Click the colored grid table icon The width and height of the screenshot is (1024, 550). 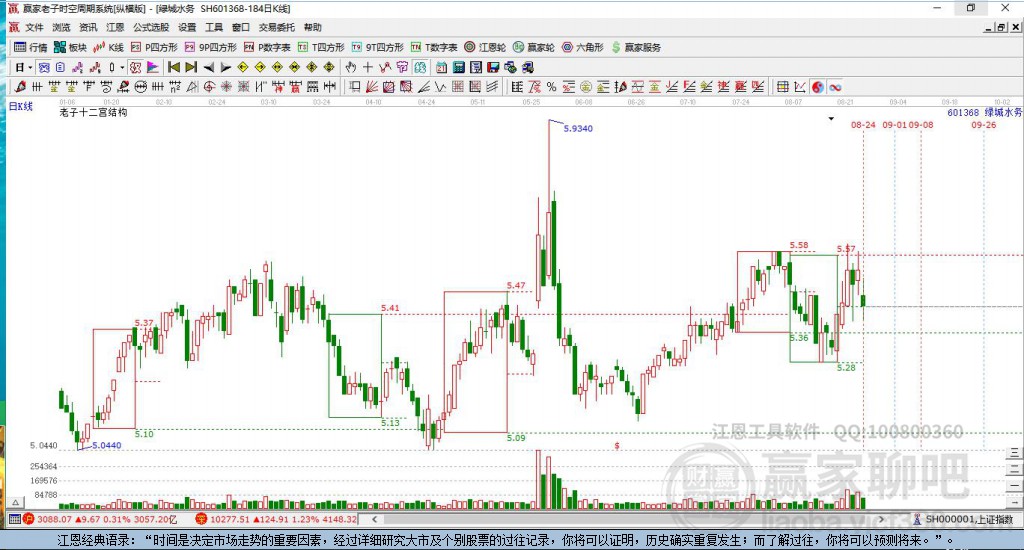point(782,87)
